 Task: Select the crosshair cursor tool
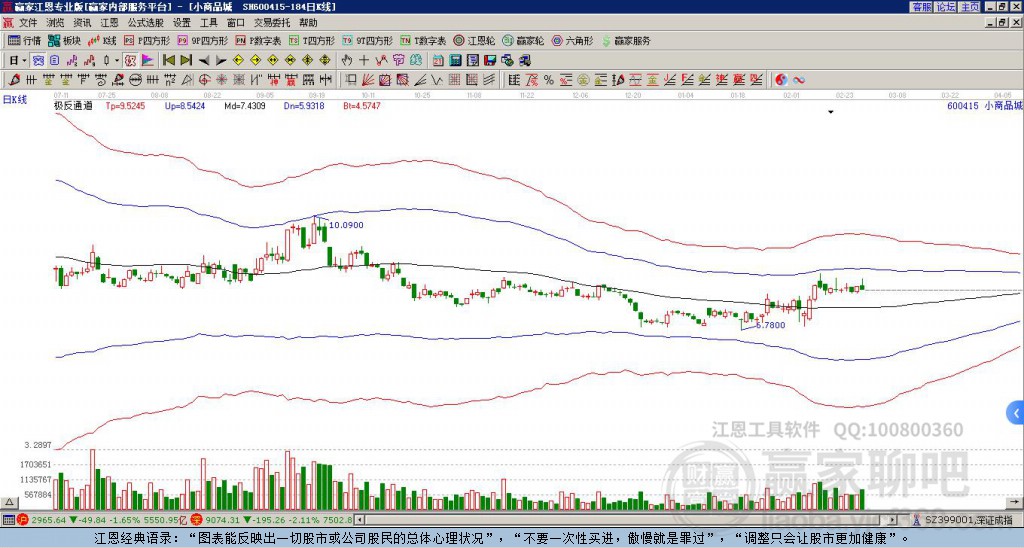pos(364,61)
